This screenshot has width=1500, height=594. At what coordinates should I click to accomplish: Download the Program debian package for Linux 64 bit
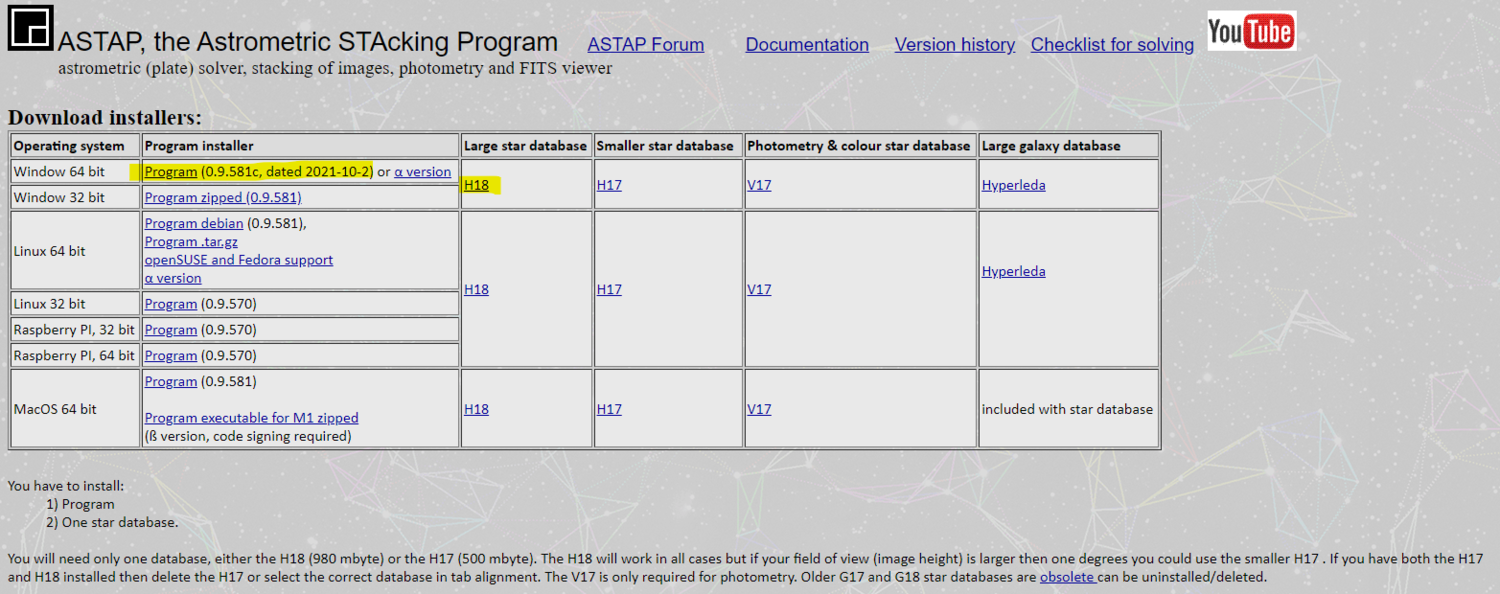[x=194, y=224]
